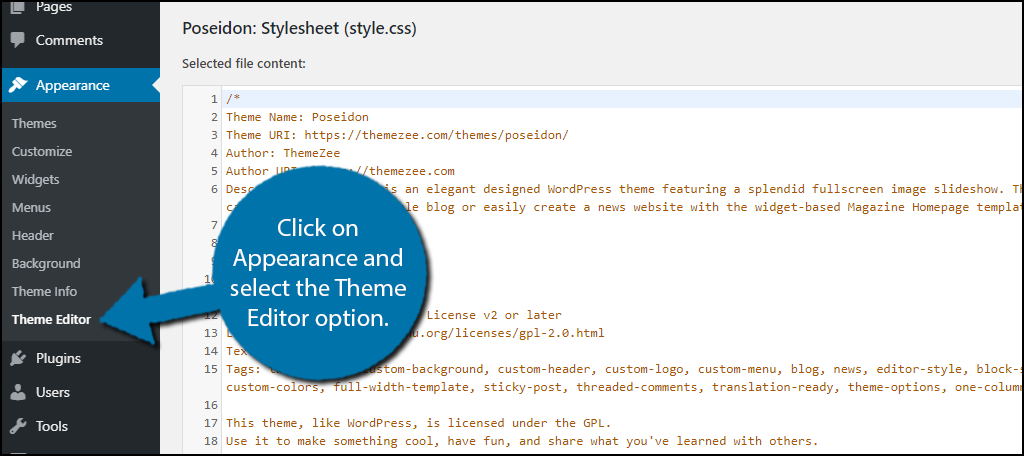Open the Customize submenu item

point(42,152)
